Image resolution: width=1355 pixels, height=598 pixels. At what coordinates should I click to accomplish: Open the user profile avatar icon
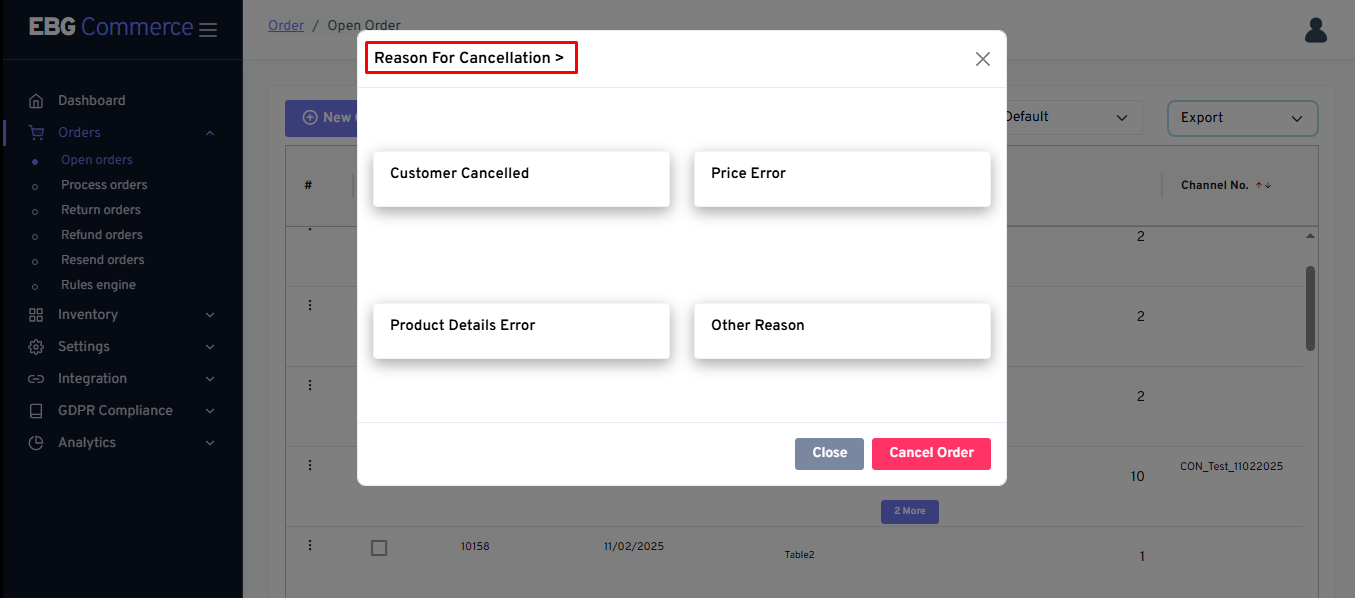(x=1315, y=30)
